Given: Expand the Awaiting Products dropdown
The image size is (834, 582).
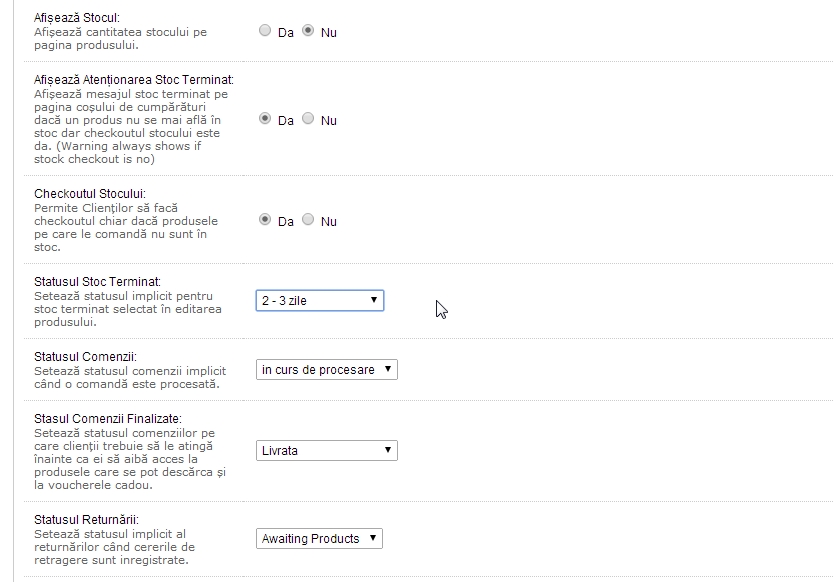Looking at the screenshot, I should [x=319, y=539].
